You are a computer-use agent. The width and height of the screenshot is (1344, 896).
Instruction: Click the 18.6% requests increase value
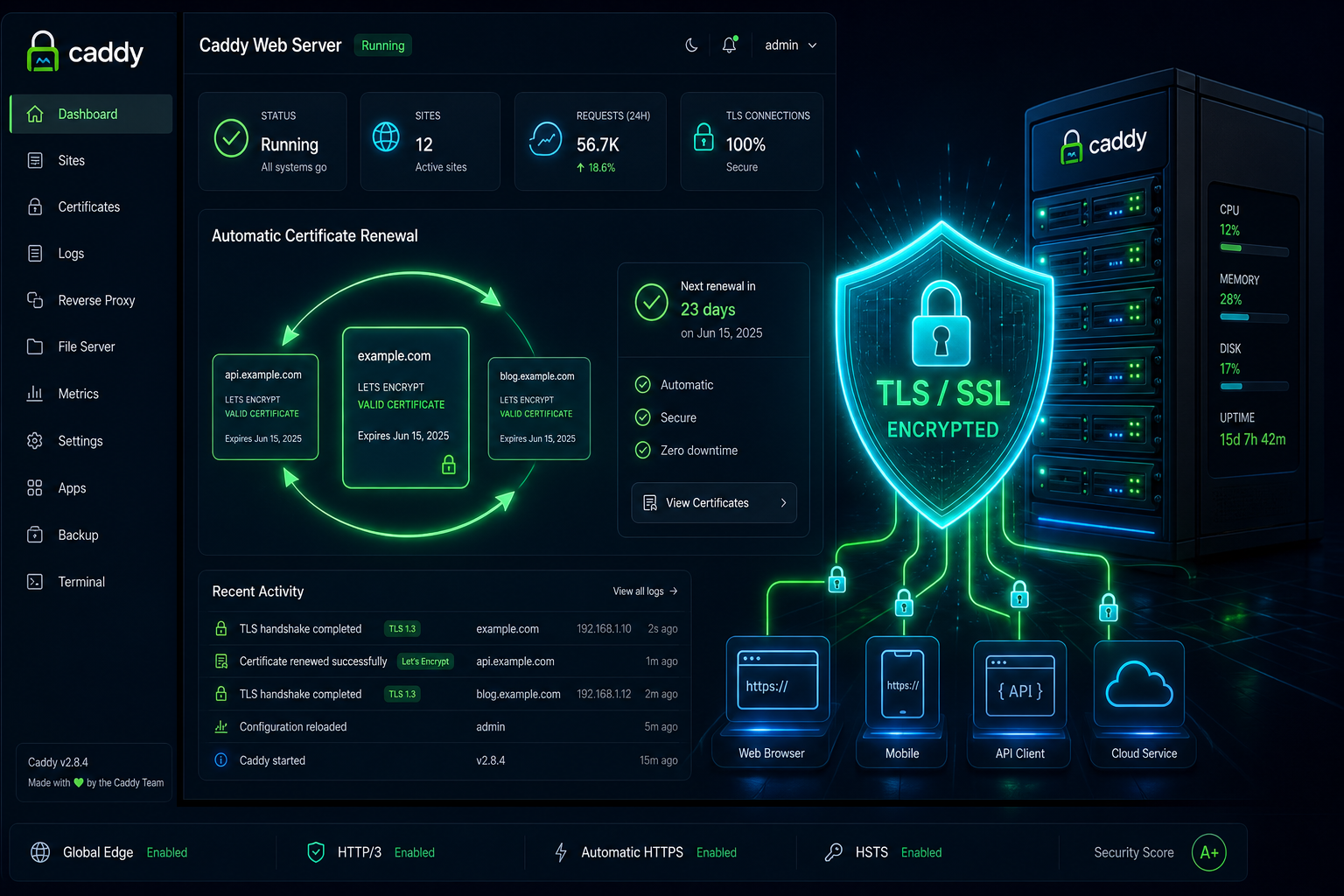click(x=596, y=168)
